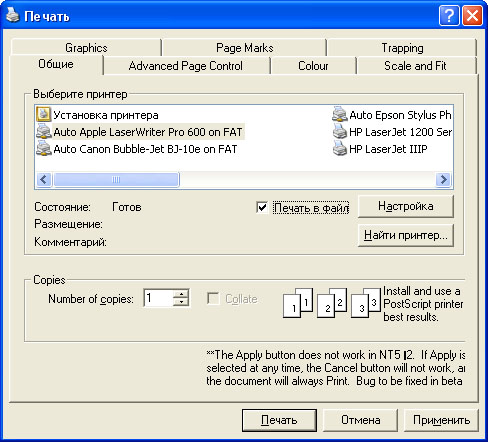The width and height of the screenshot is (488, 442).
Task: Select the Auto Epson Stylus printer icon
Action: tap(340, 114)
